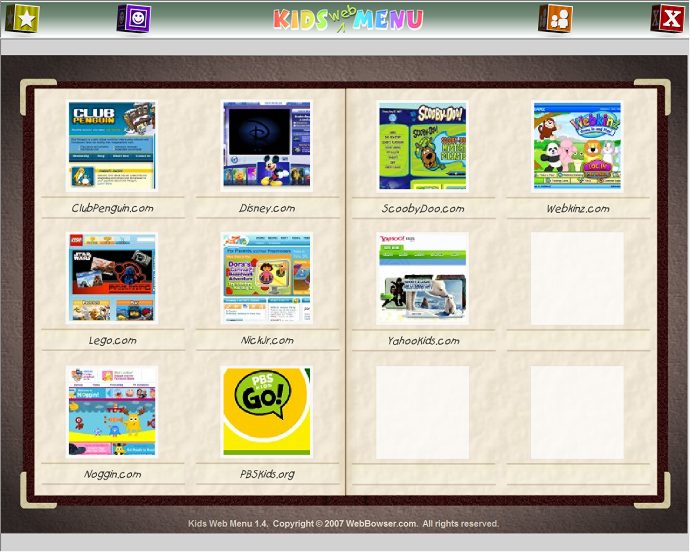Click the purple smiley face block icon
The height and width of the screenshot is (552, 690).
pos(134,18)
